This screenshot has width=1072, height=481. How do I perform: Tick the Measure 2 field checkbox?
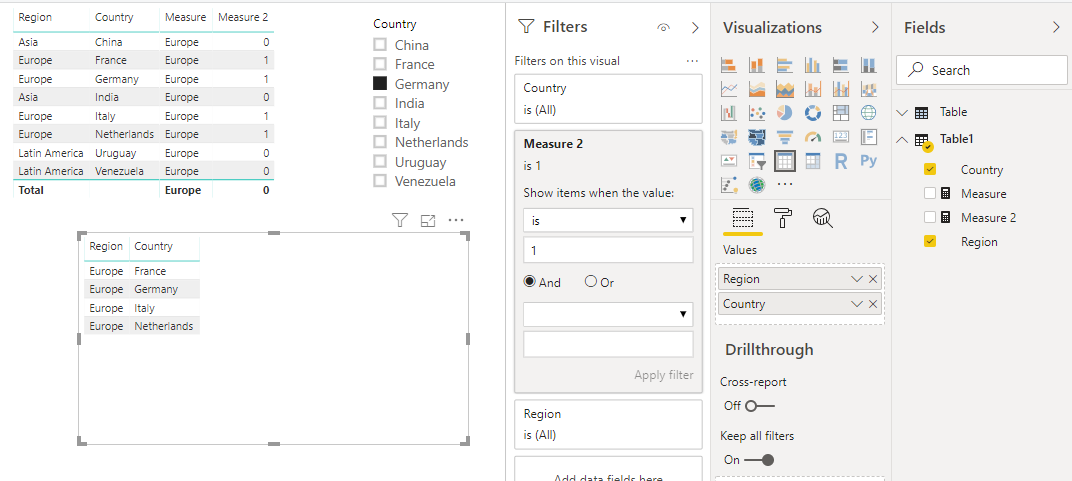[x=930, y=217]
